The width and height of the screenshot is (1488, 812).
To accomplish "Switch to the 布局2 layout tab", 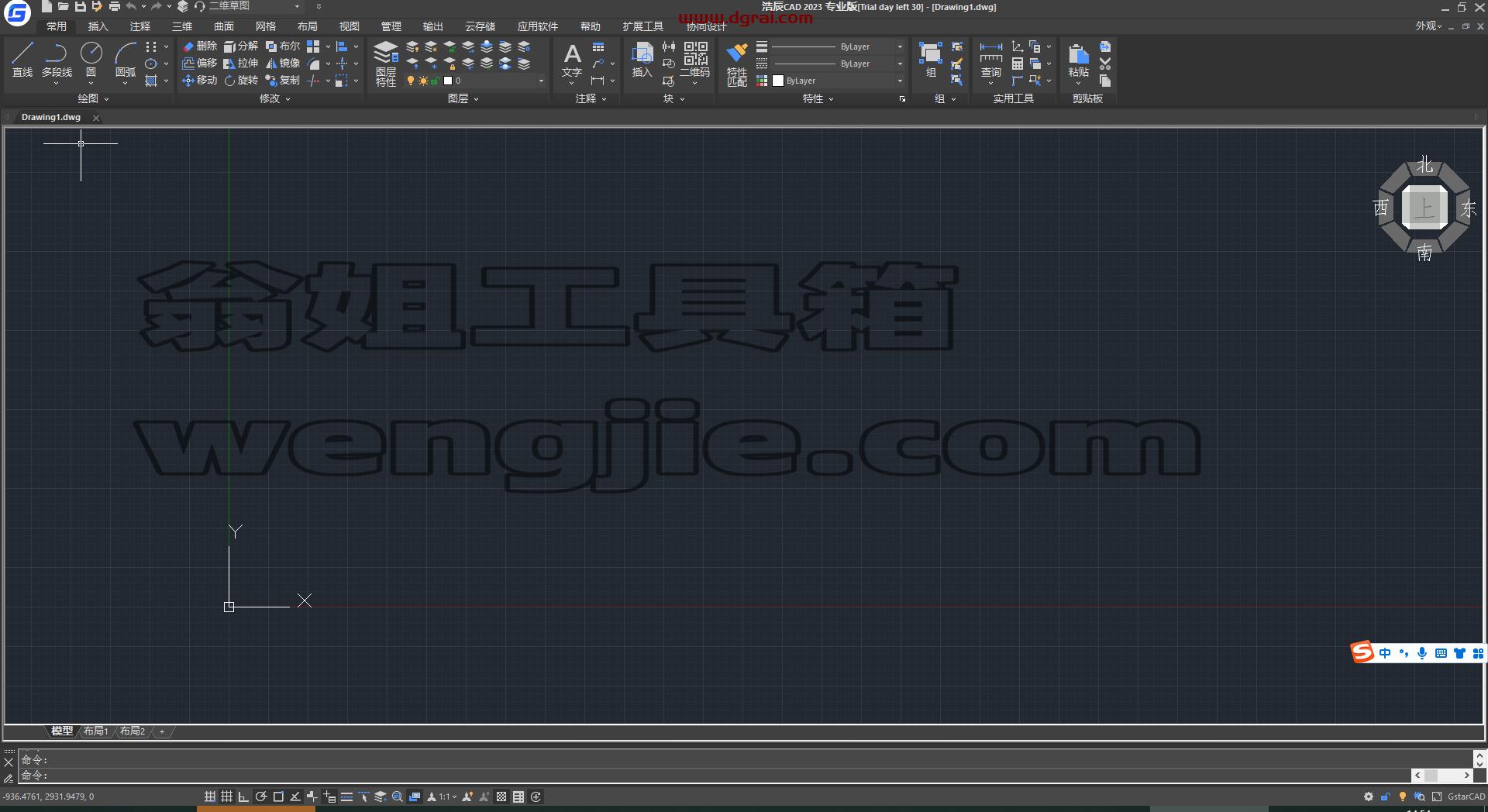I will 133,731.
